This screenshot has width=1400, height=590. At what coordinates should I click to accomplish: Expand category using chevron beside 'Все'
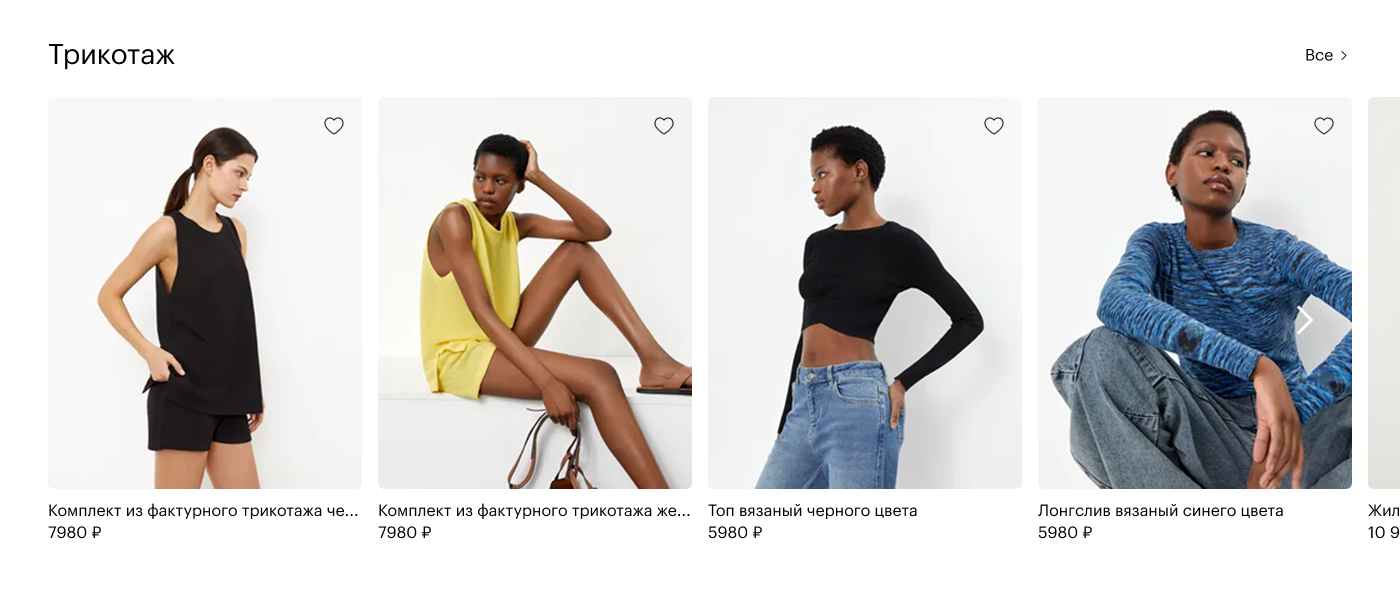[1344, 56]
